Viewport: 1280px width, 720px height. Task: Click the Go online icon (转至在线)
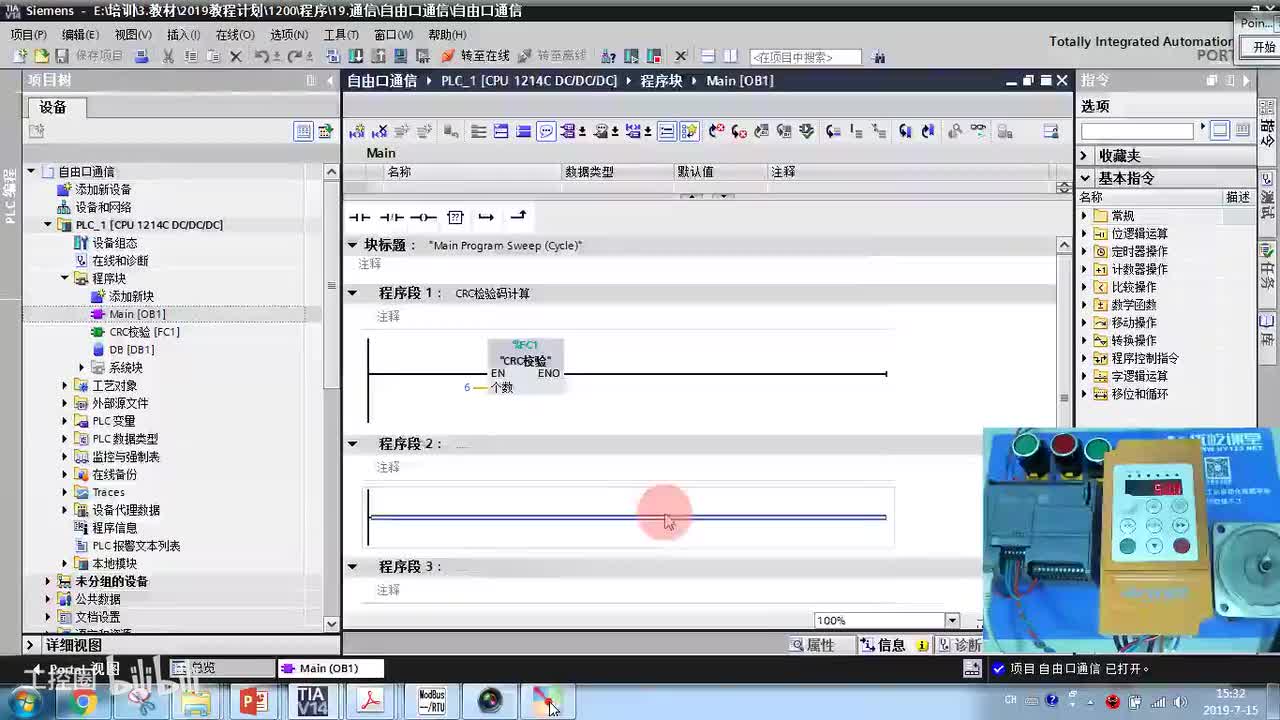(476, 57)
